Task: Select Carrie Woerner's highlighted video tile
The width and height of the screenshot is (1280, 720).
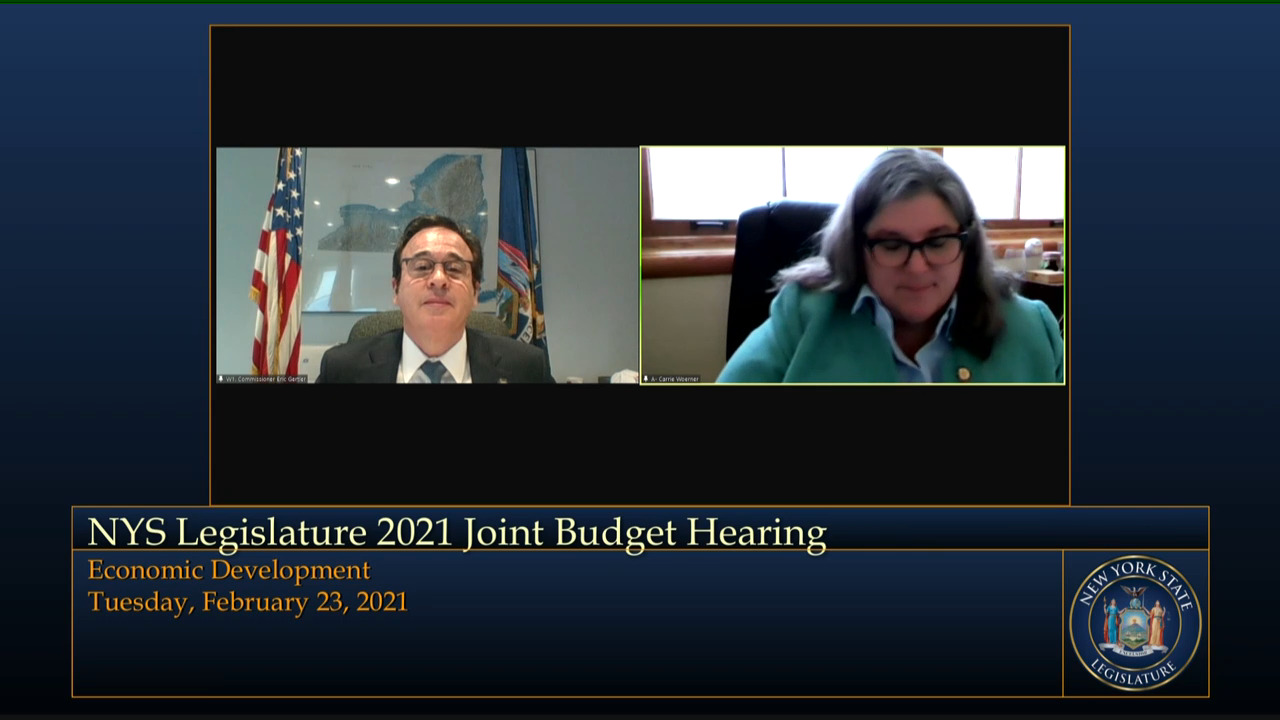Action: [x=852, y=265]
